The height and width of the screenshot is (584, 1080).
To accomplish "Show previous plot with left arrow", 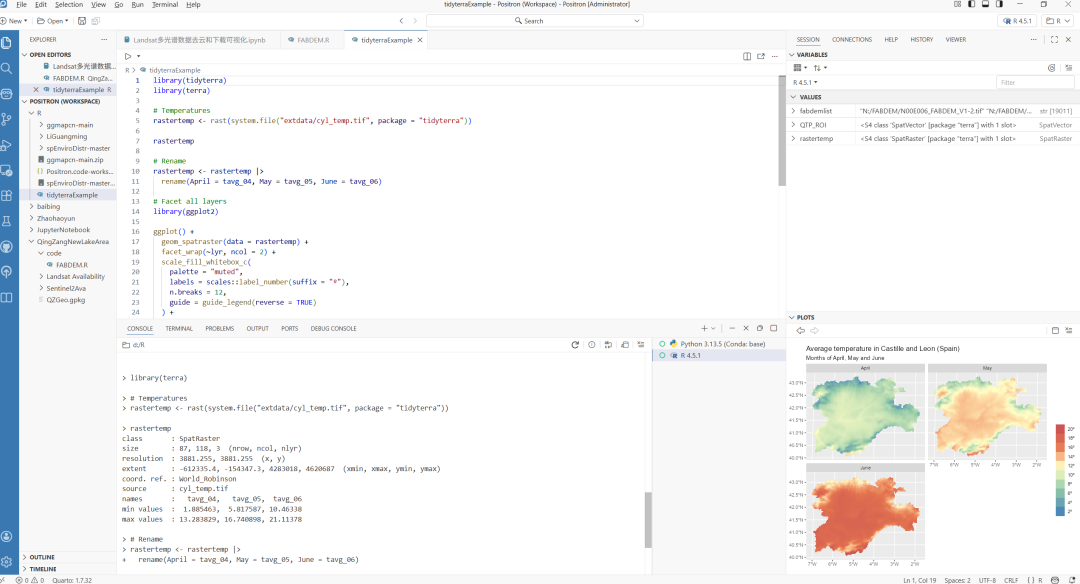I will point(800,331).
